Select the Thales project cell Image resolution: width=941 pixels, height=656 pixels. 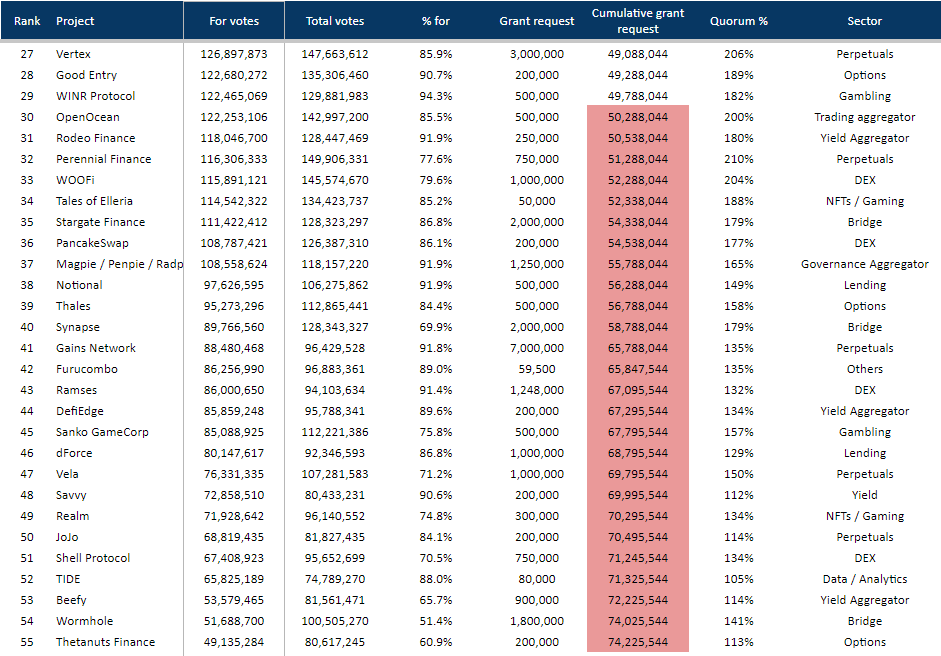pyautogui.click(x=73, y=306)
